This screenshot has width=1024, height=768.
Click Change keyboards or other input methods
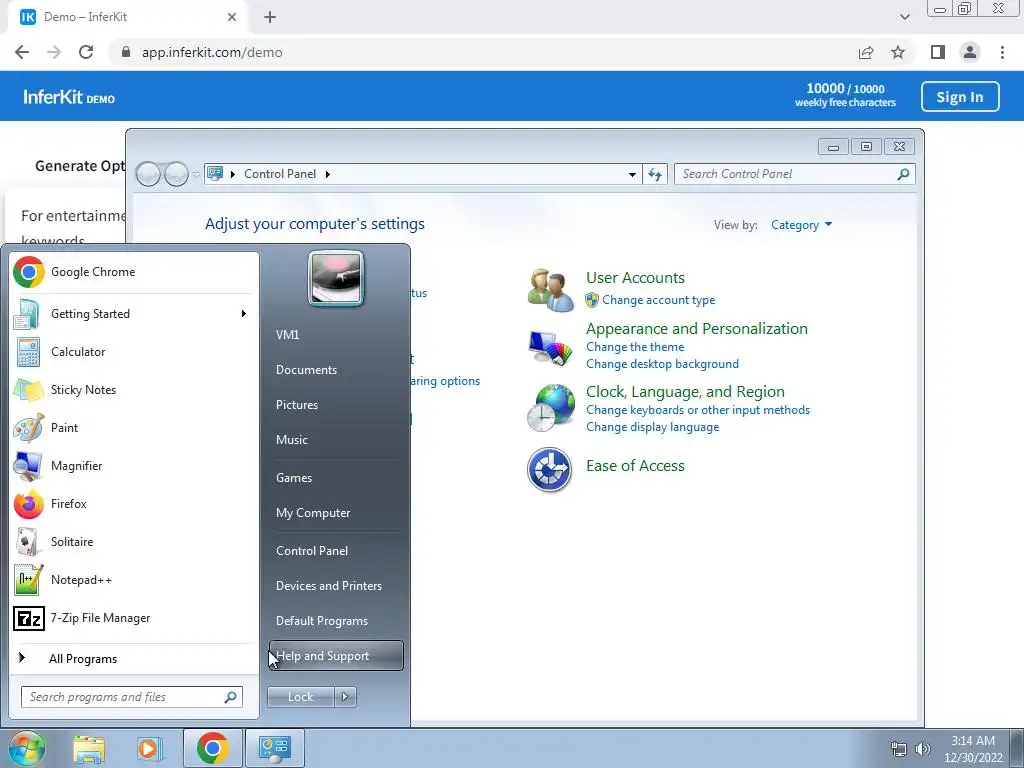tap(697, 409)
